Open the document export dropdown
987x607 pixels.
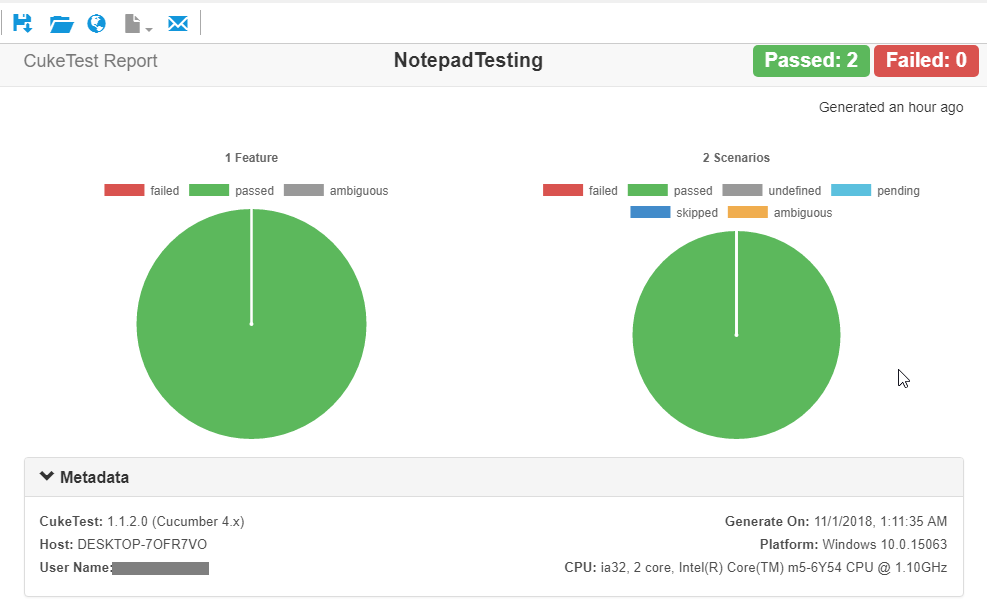tap(138, 23)
